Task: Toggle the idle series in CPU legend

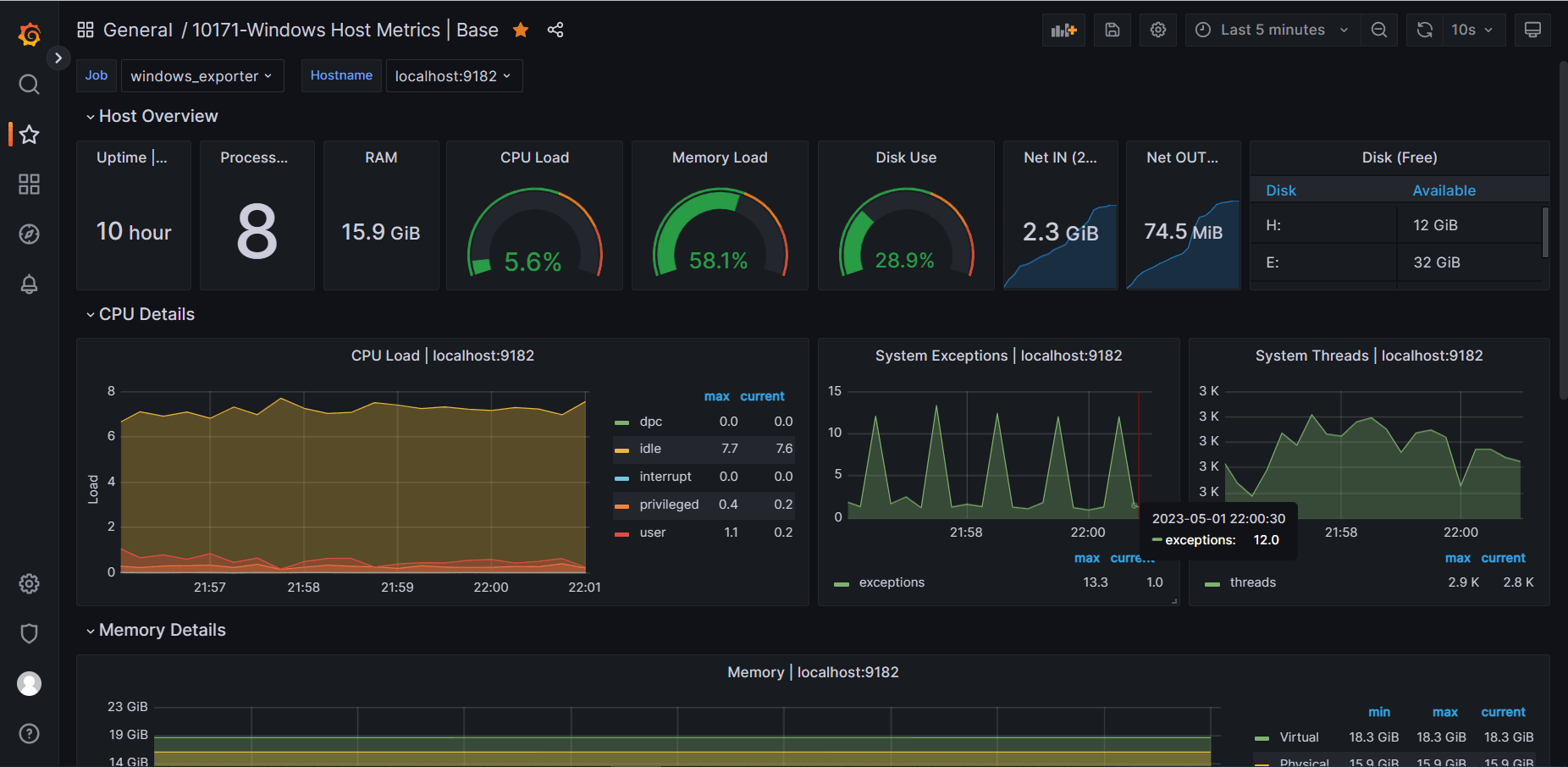Action: tap(650, 449)
